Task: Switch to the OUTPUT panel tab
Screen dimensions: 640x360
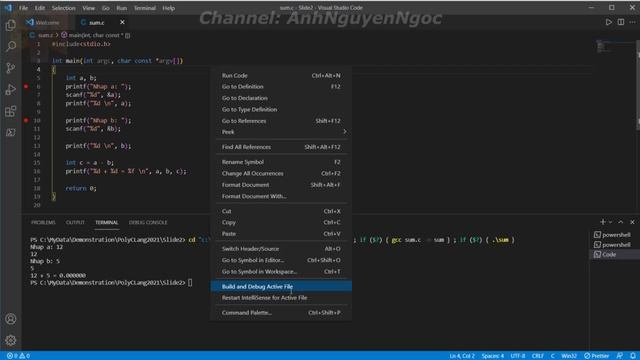Action: (x=75, y=222)
